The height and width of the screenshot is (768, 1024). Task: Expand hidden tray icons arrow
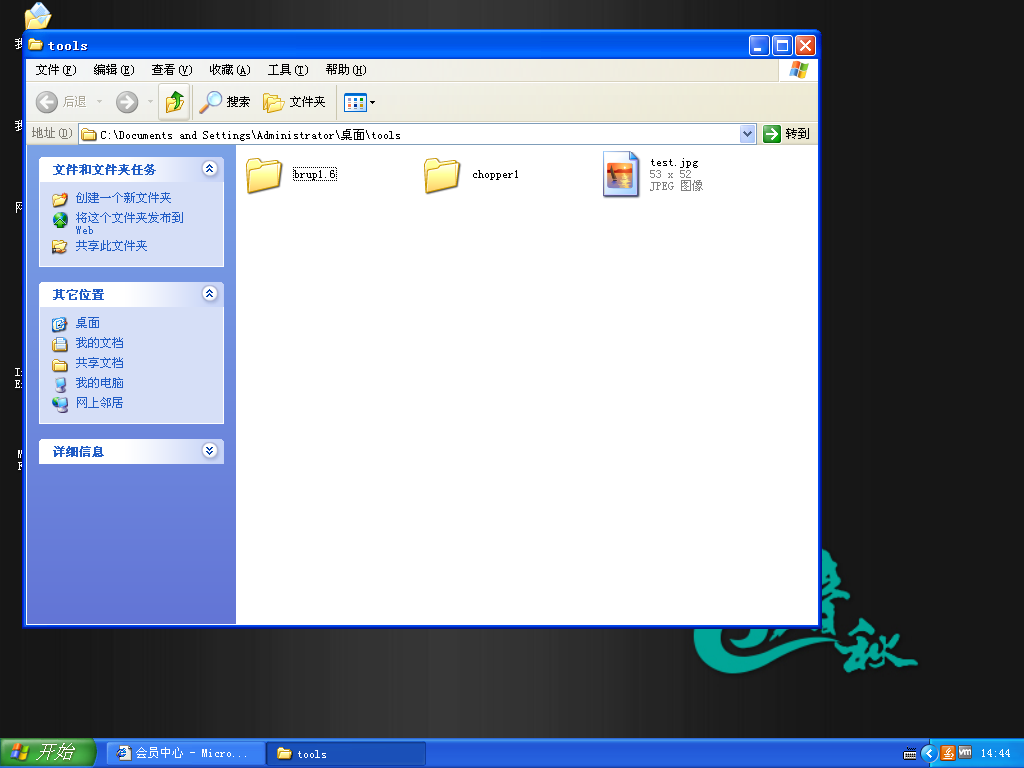[929, 754]
